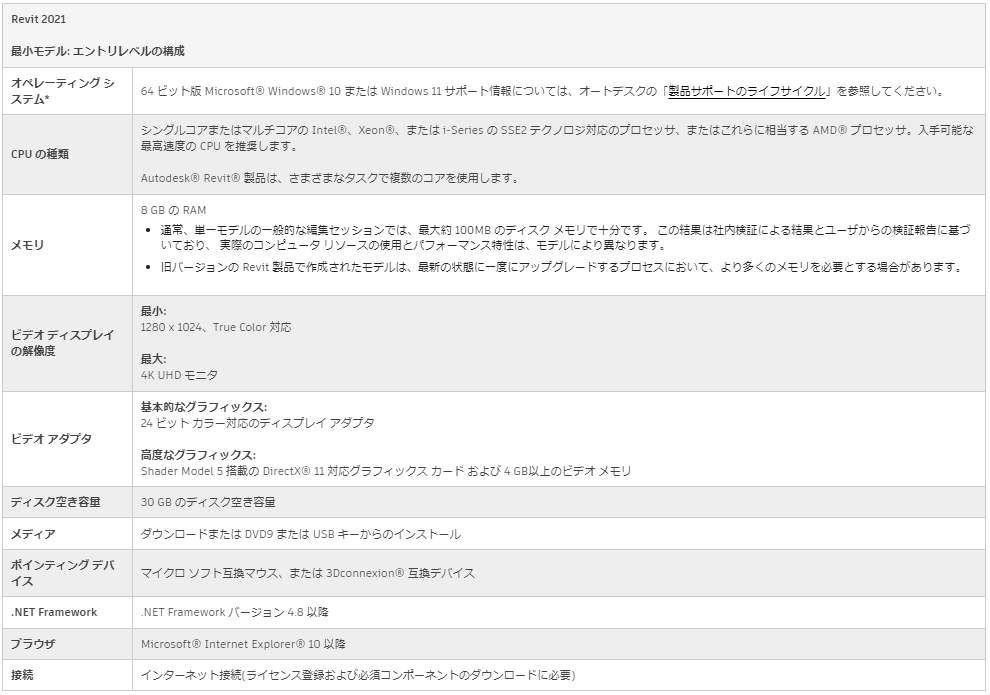
Task: Select the 高度なグラフィックス: subheading
Action: pos(198,455)
